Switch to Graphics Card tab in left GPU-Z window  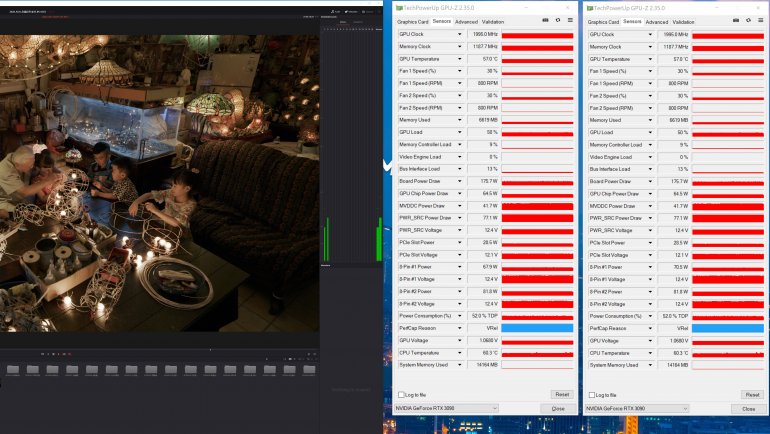coord(412,21)
